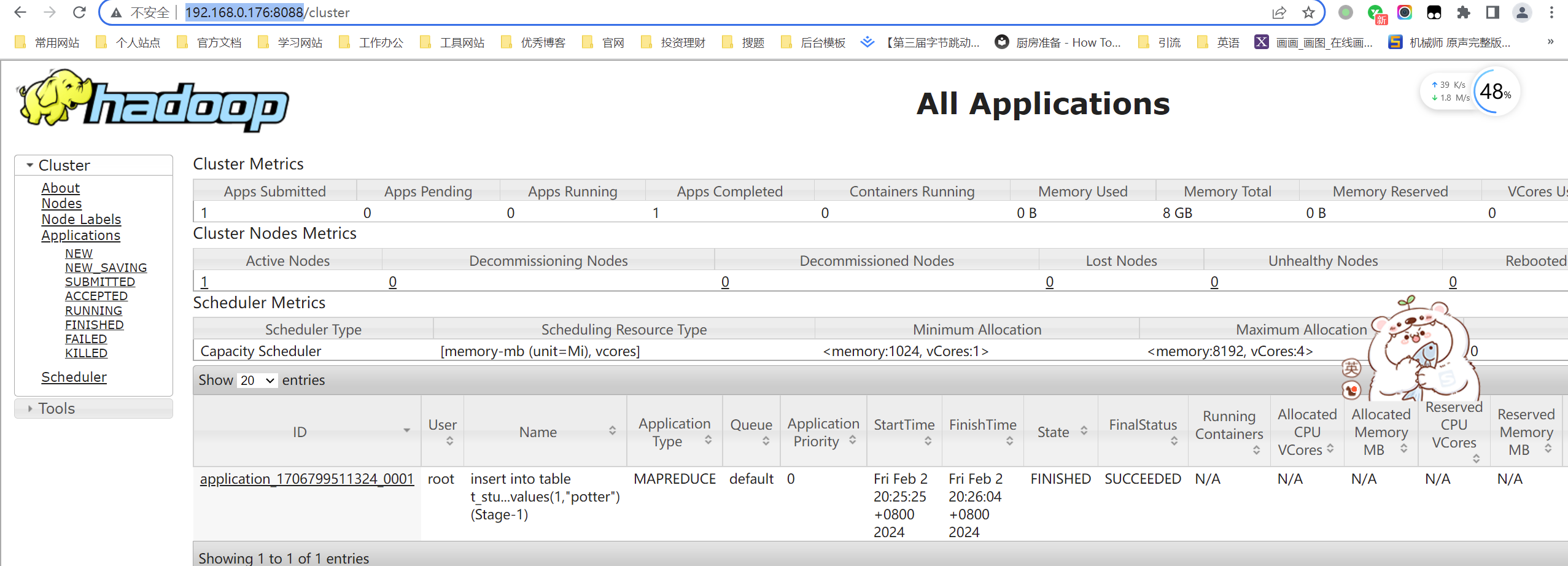Open the Applications link
Image resolution: width=1568 pixels, height=566 pixels.
81,235
